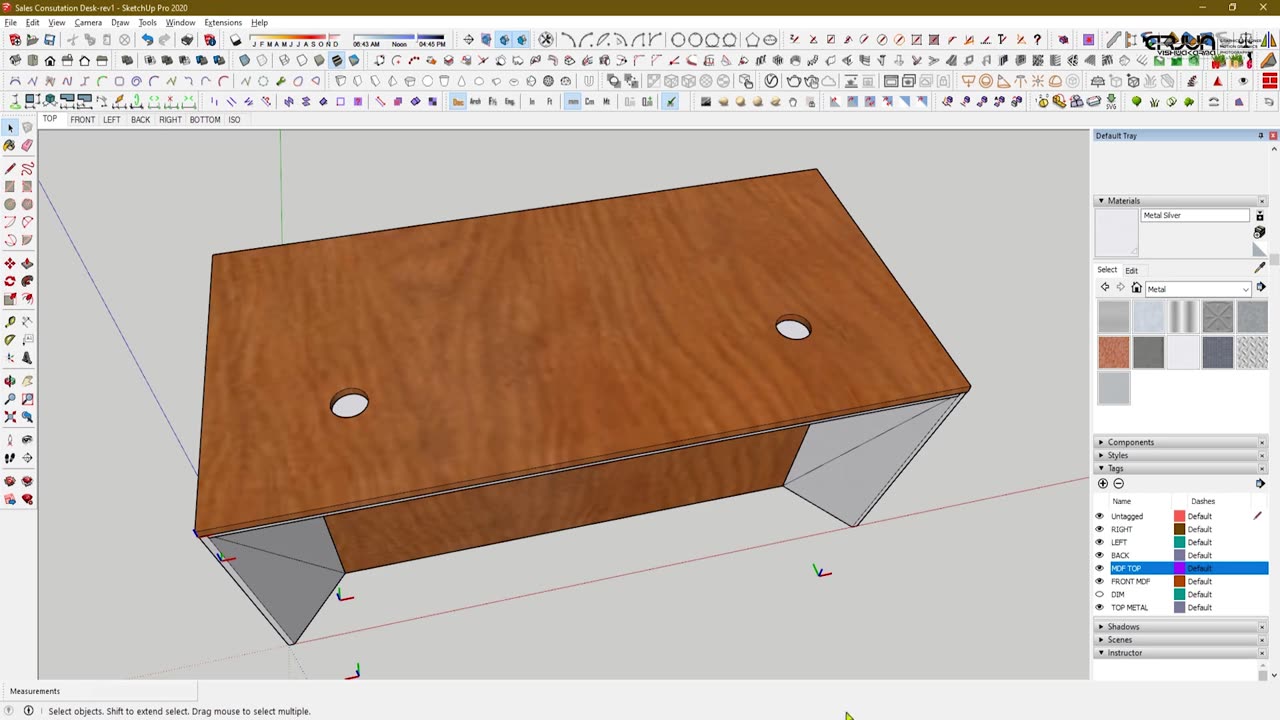Select the orange rust metal material swatch

coord(1113,352)
